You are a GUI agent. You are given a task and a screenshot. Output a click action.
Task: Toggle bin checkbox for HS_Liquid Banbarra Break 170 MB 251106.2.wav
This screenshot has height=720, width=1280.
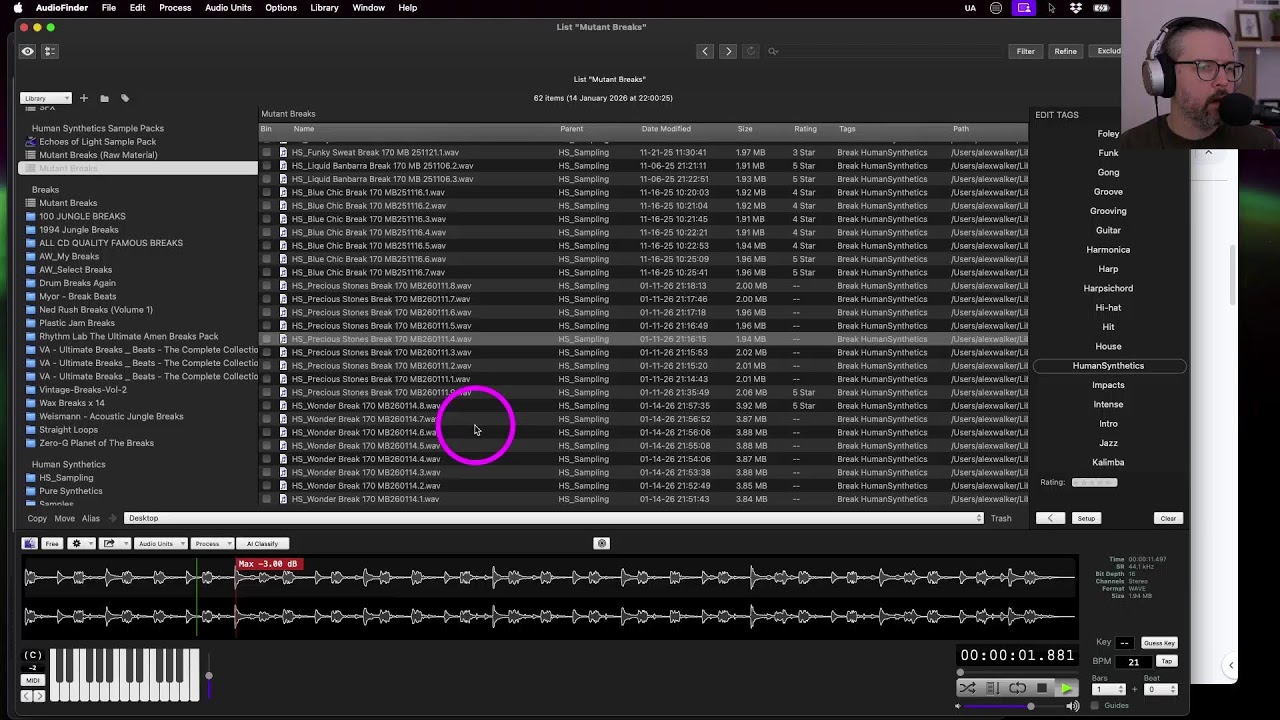(x=266, y=166)
